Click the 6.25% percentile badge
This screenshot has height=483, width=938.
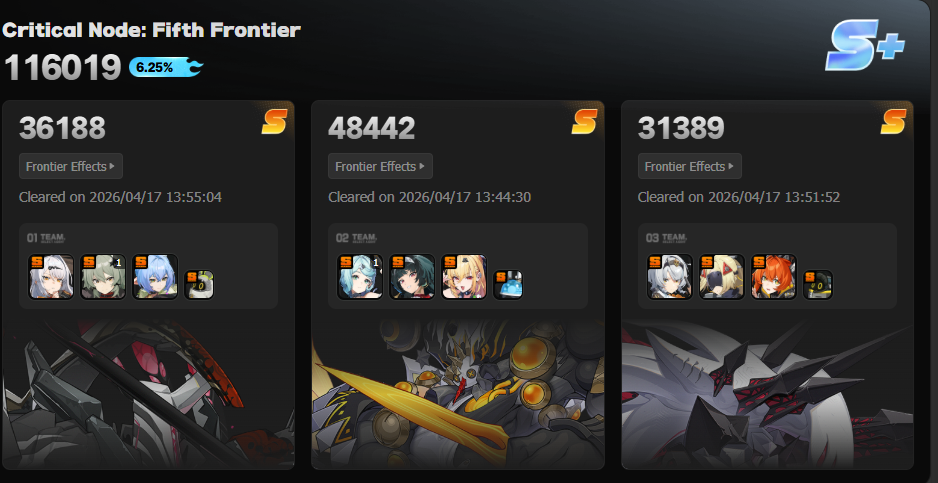[x=166, y=68]
